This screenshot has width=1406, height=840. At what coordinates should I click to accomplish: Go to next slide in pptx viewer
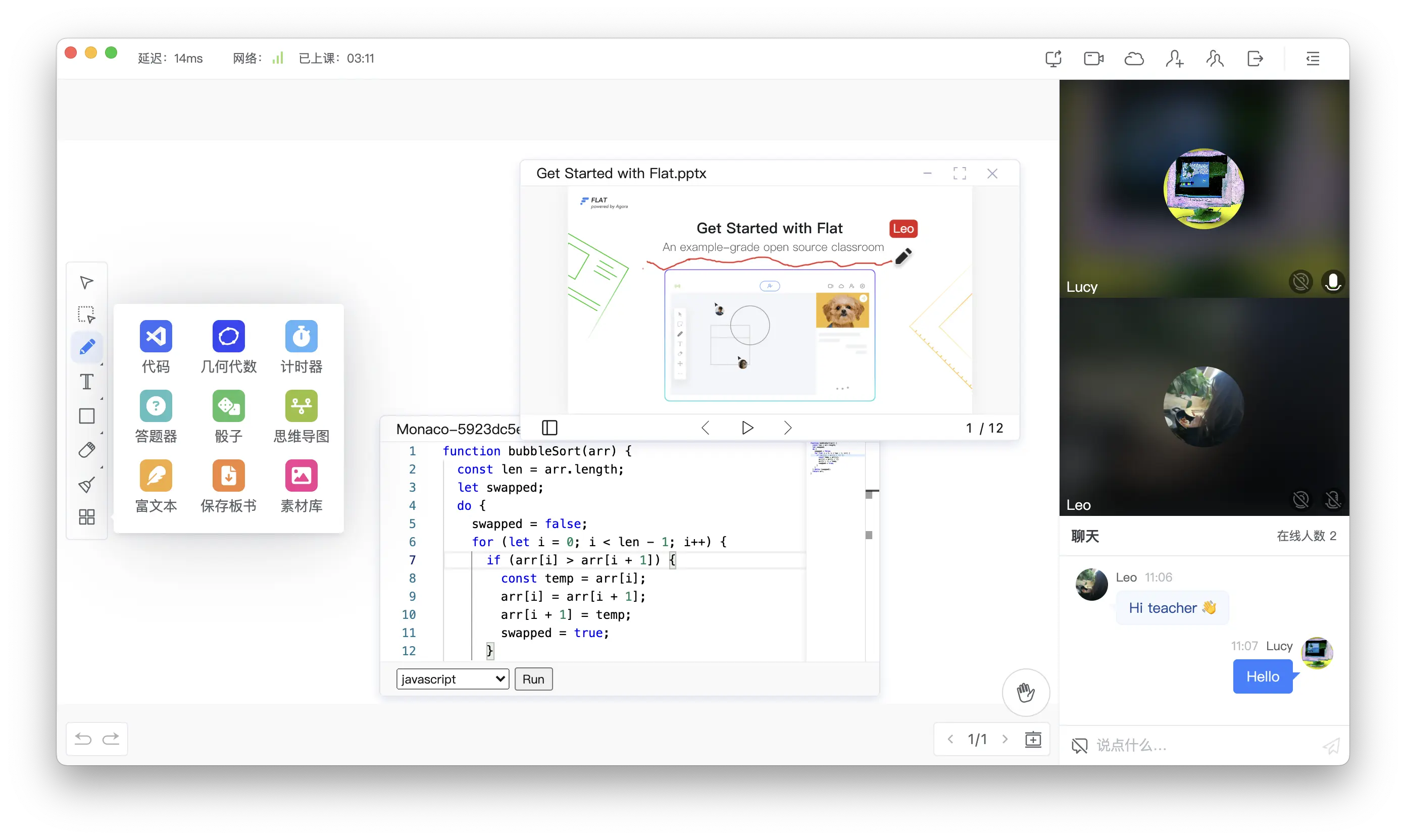[x=787, y=428]
